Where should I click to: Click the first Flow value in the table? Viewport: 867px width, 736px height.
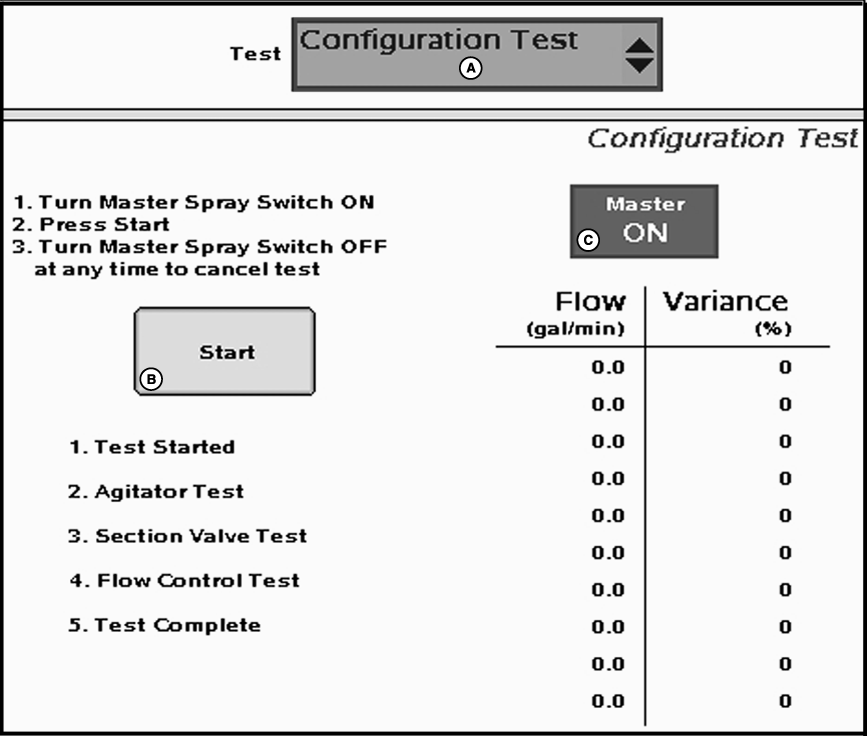coord(608,367)
